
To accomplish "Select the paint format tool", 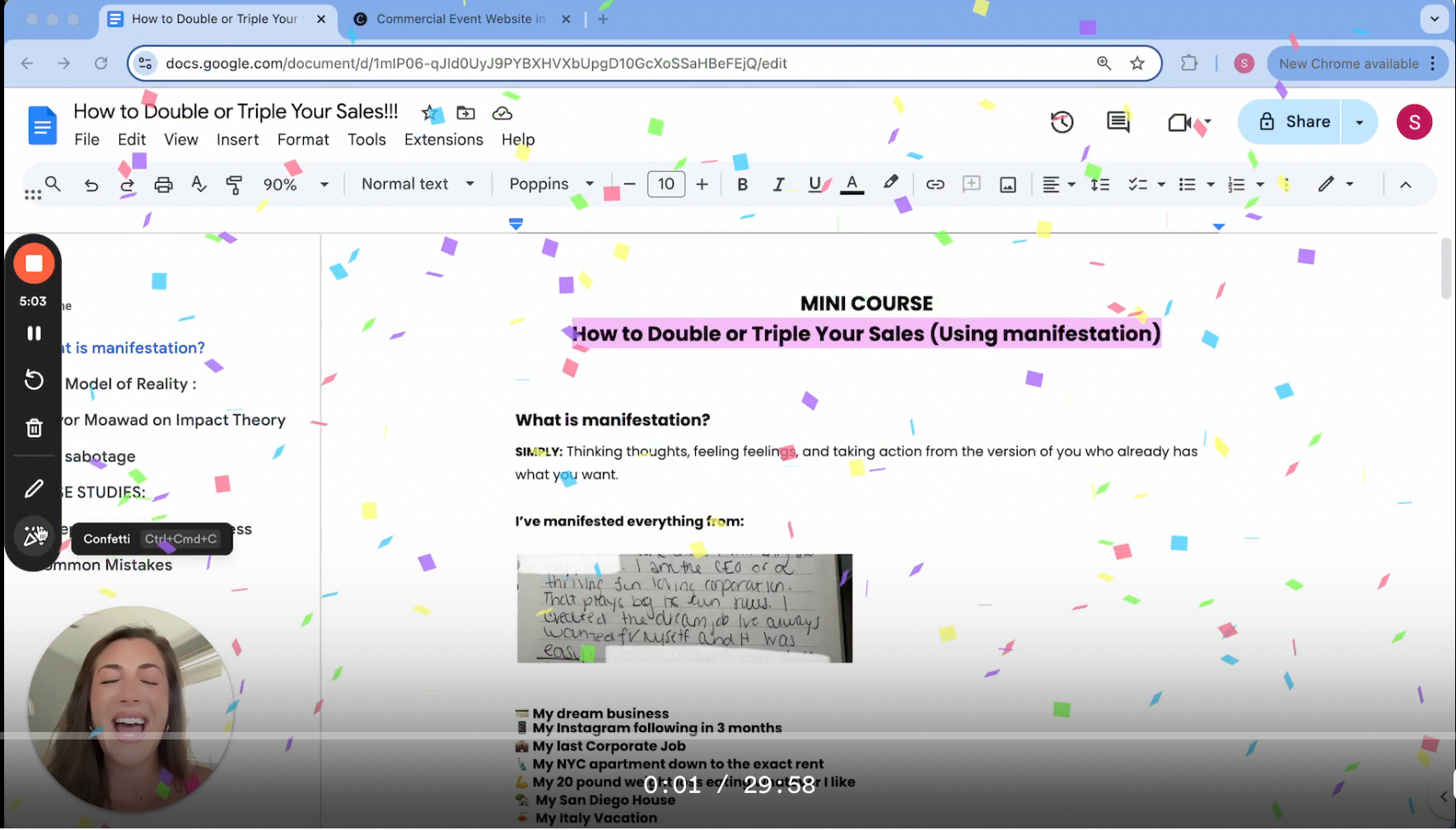I will 234,185.
